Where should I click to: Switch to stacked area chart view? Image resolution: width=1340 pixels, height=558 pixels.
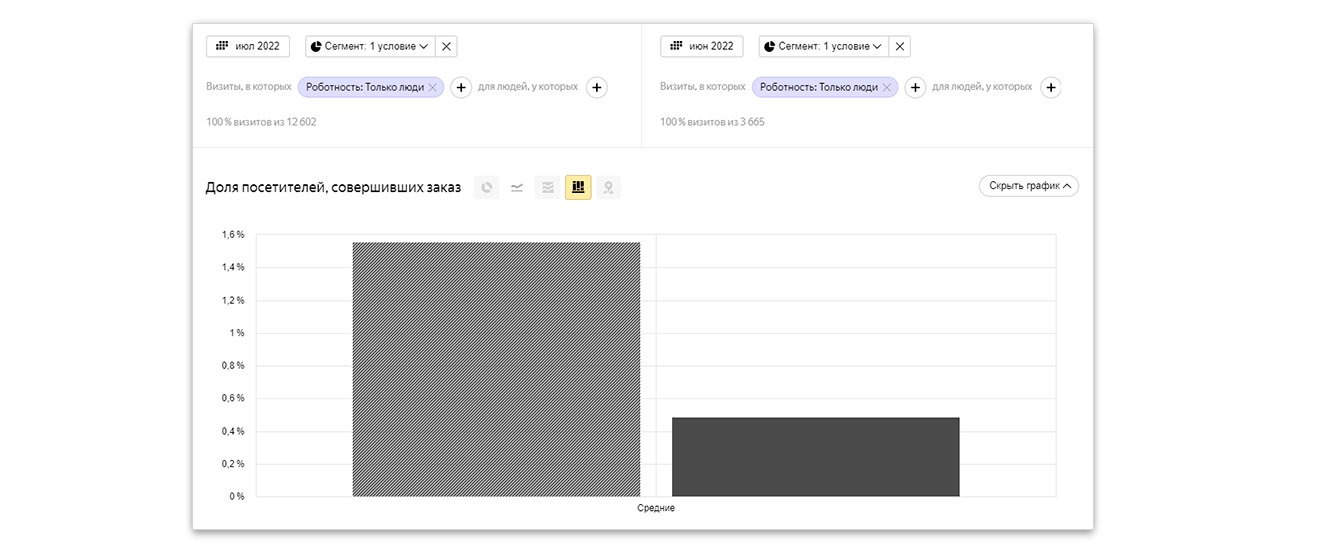tap(548, 187)
